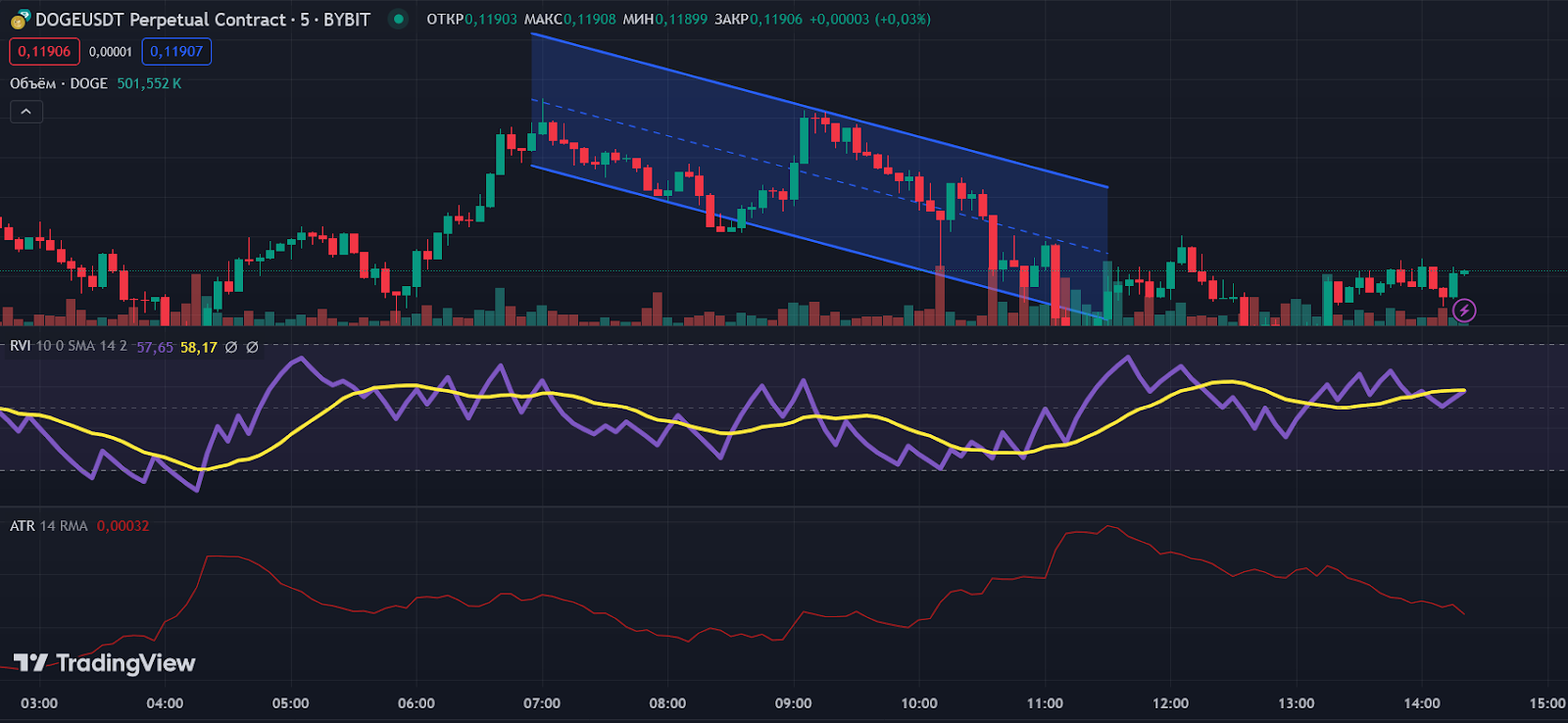Click the price change +0,00003 (+0,03%)
This screenshot has height=723, width=1568.
click(x=870, y=19)
